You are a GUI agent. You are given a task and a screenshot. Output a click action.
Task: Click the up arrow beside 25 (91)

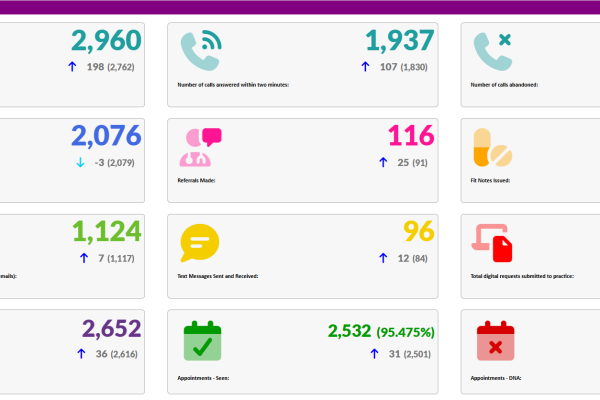coord(381,163)
